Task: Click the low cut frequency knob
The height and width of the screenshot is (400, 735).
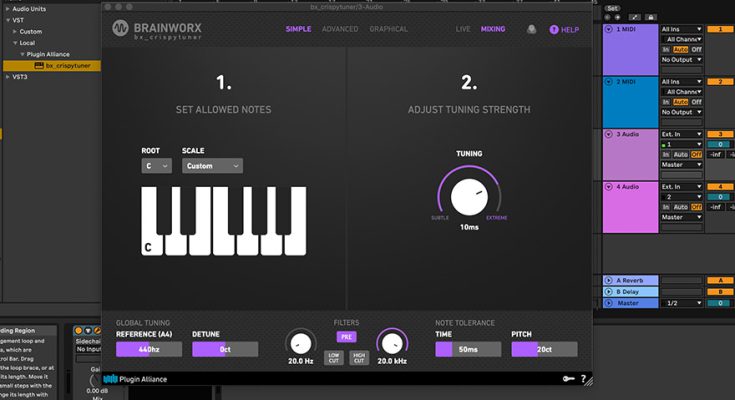Action: 300,340
